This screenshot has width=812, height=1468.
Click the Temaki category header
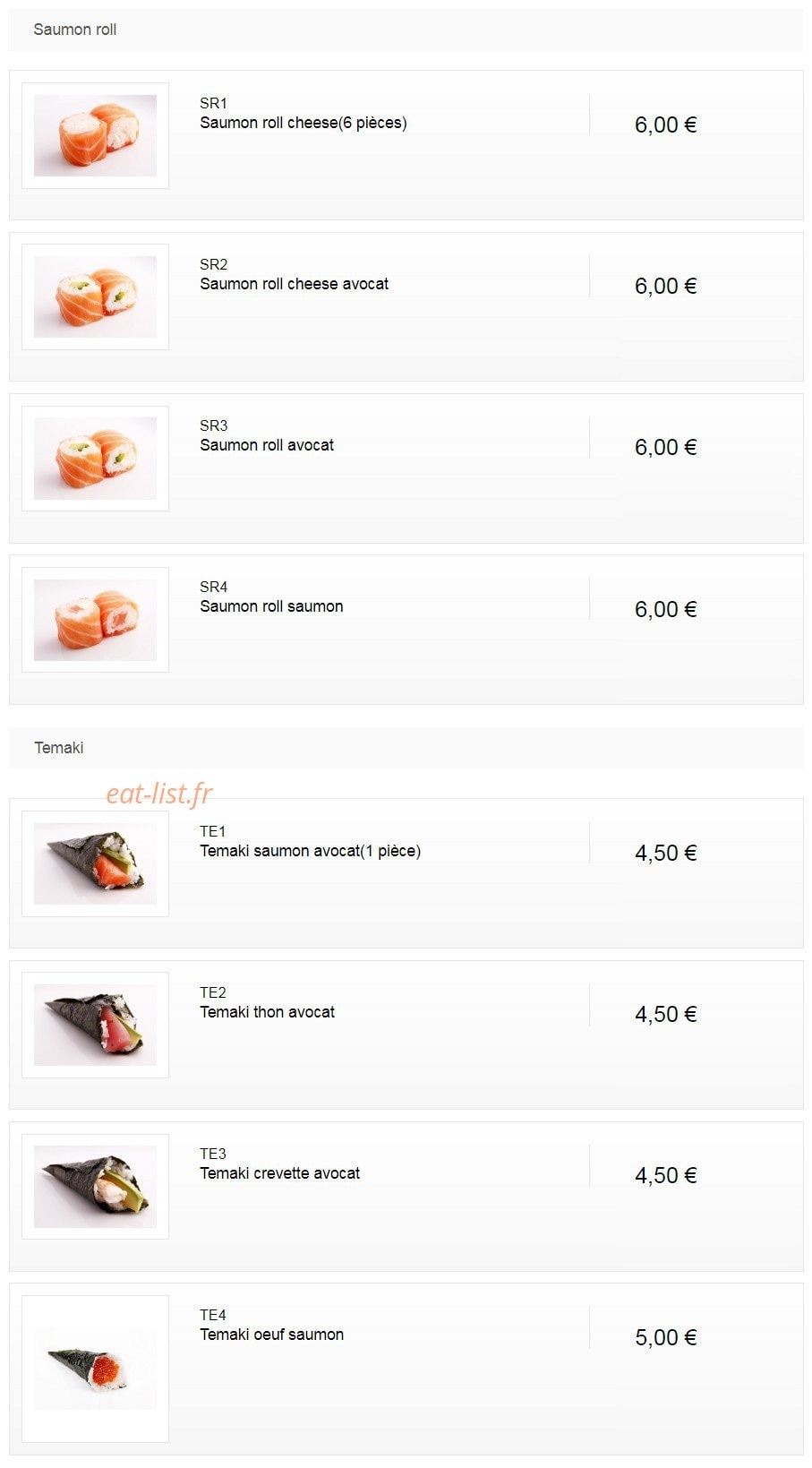[406, 748]
